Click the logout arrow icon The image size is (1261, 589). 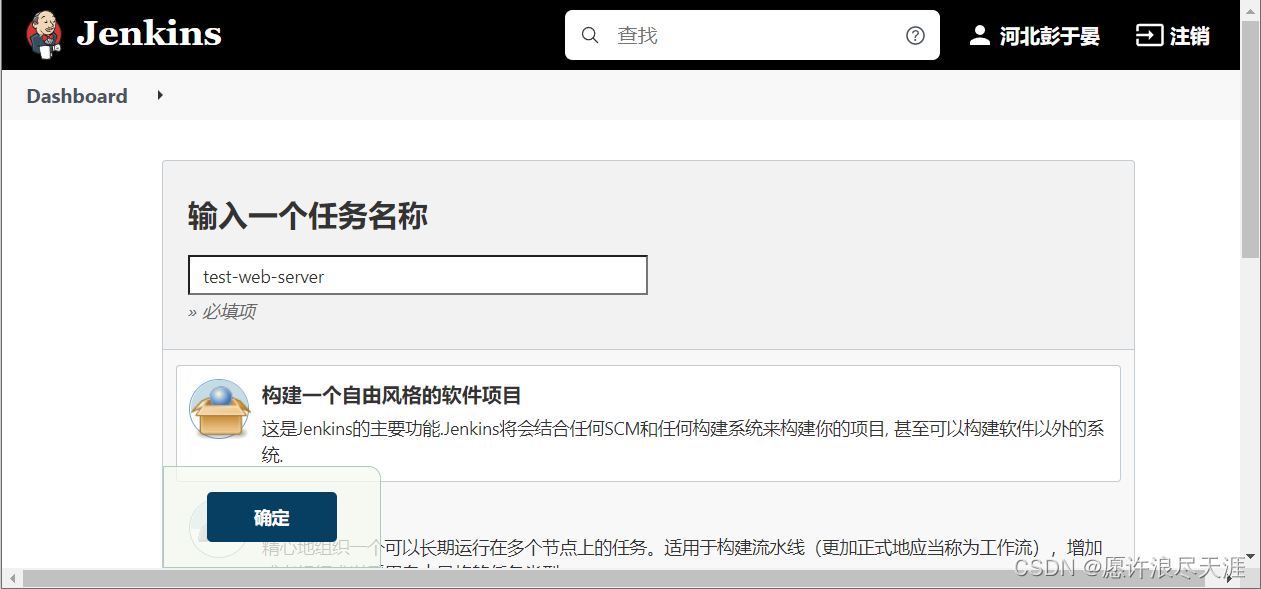pyautogui.click(x=1150, y=36)
